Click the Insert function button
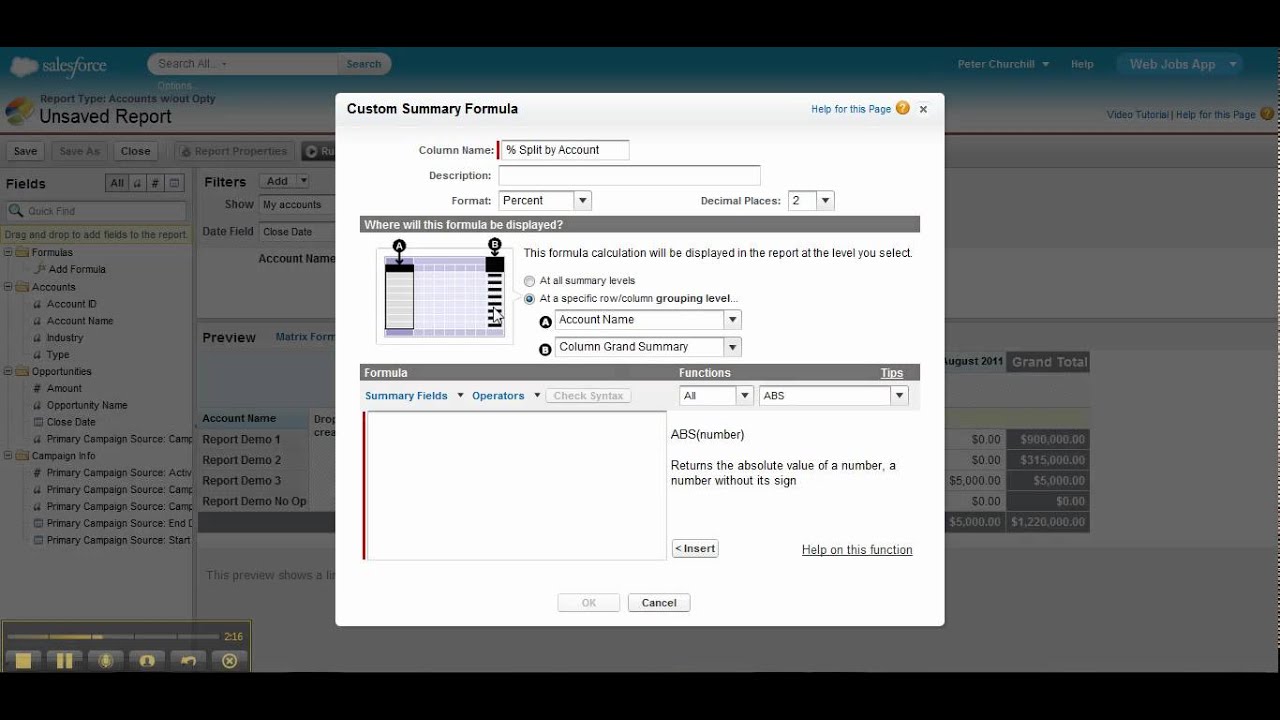This screenshot has width=1280, height=720. coord(695,548)
